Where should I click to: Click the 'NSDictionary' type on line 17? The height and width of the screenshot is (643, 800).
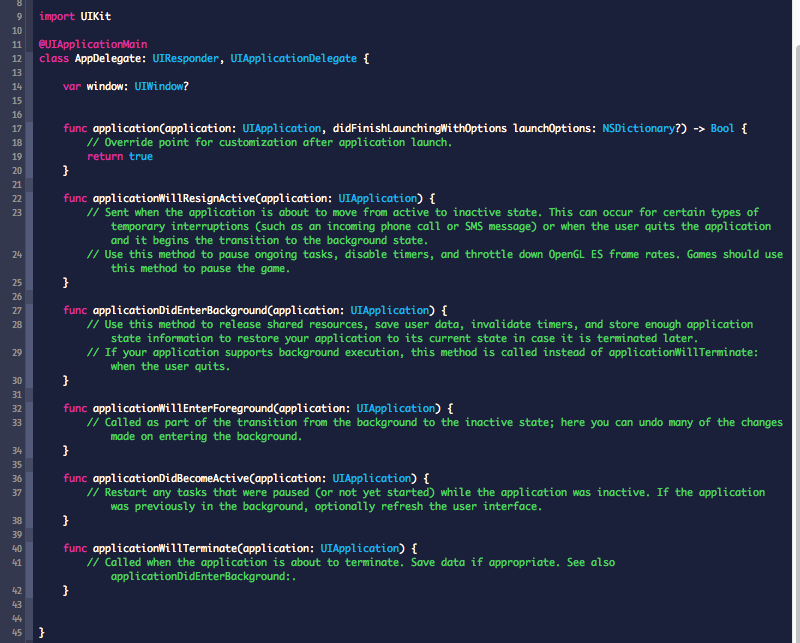pyautogui.click(x=639, y=128)
